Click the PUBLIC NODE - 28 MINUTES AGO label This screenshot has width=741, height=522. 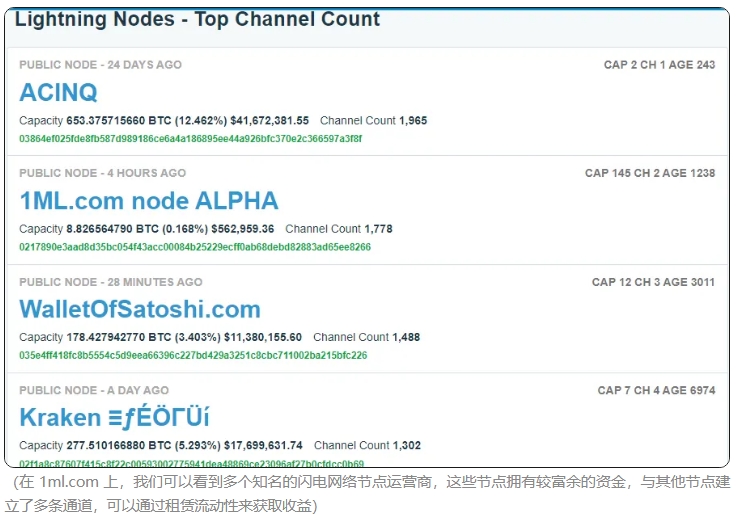[111, 282]
